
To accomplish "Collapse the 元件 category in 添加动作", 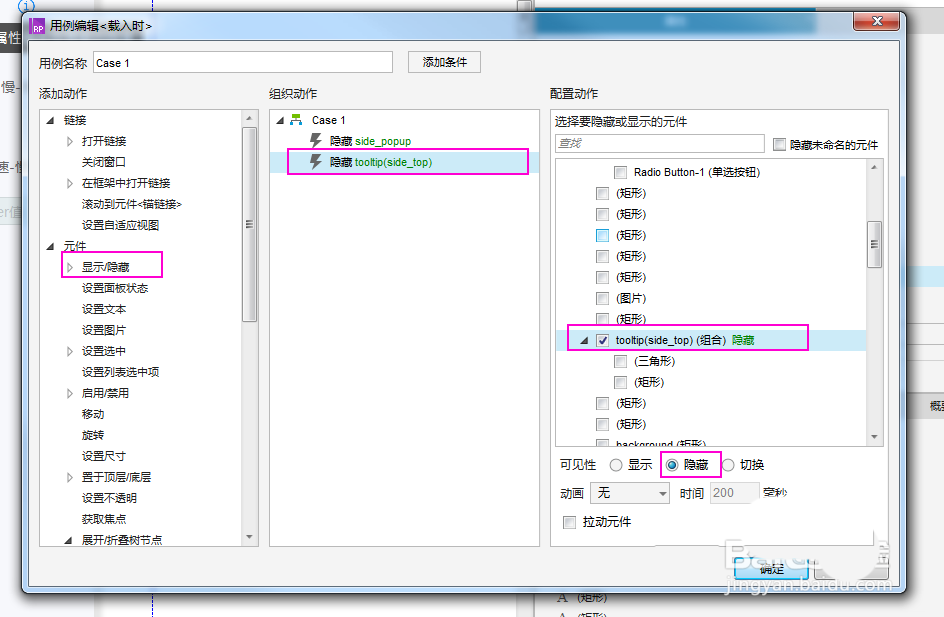I will (49, 245).
